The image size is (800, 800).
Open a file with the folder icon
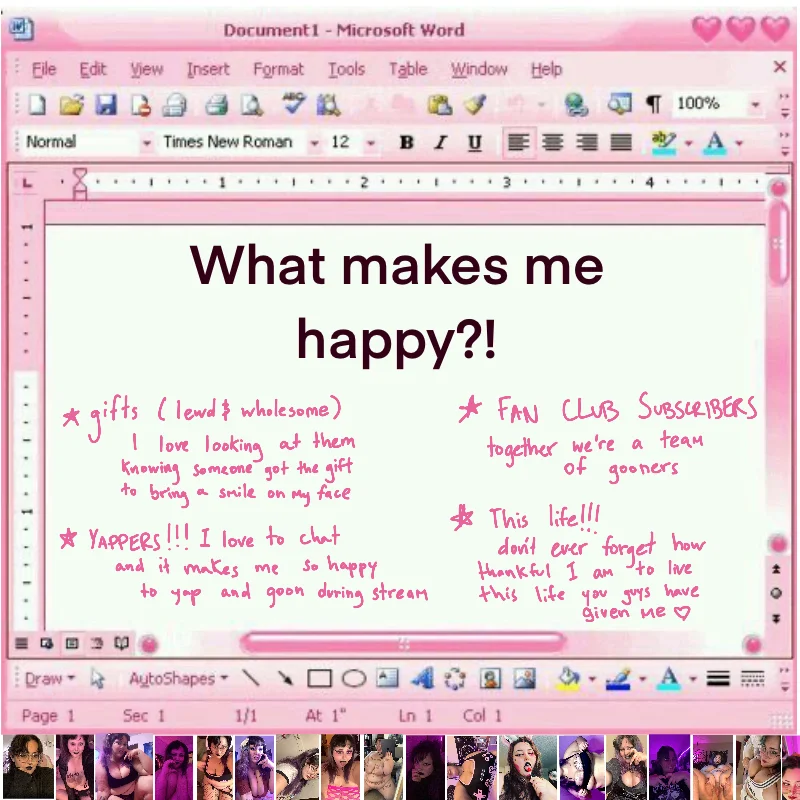click(x=70, y=104)
